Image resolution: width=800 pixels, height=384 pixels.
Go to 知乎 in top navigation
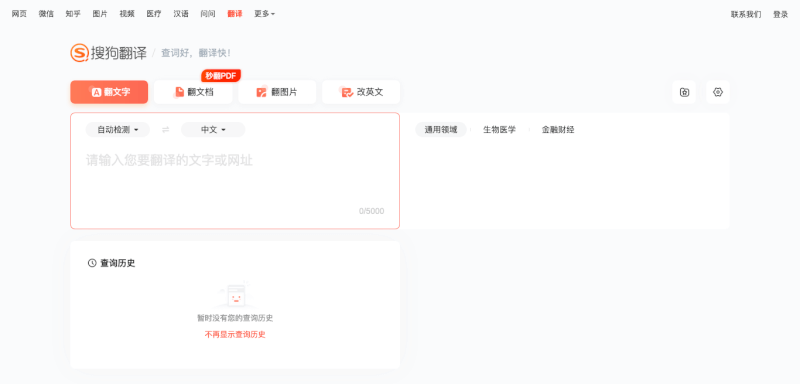pyautogui.click(x=73, y=14)
